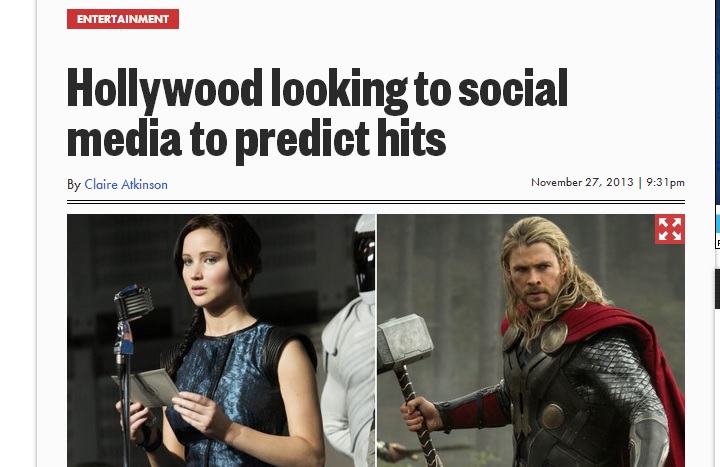The image size is (720, 467).
Task: Select the photo of man holding hammer
Action: click(531, 340)
